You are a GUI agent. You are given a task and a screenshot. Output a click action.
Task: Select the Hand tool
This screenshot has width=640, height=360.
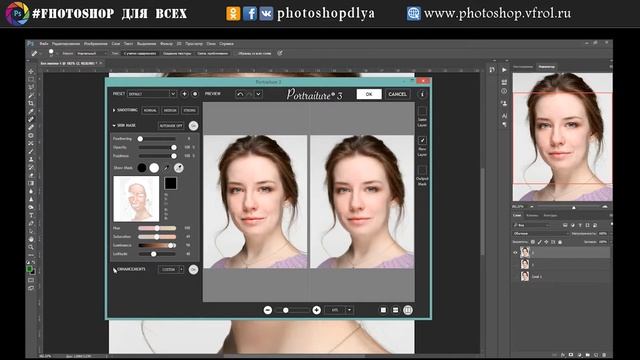tap(31, 239)
